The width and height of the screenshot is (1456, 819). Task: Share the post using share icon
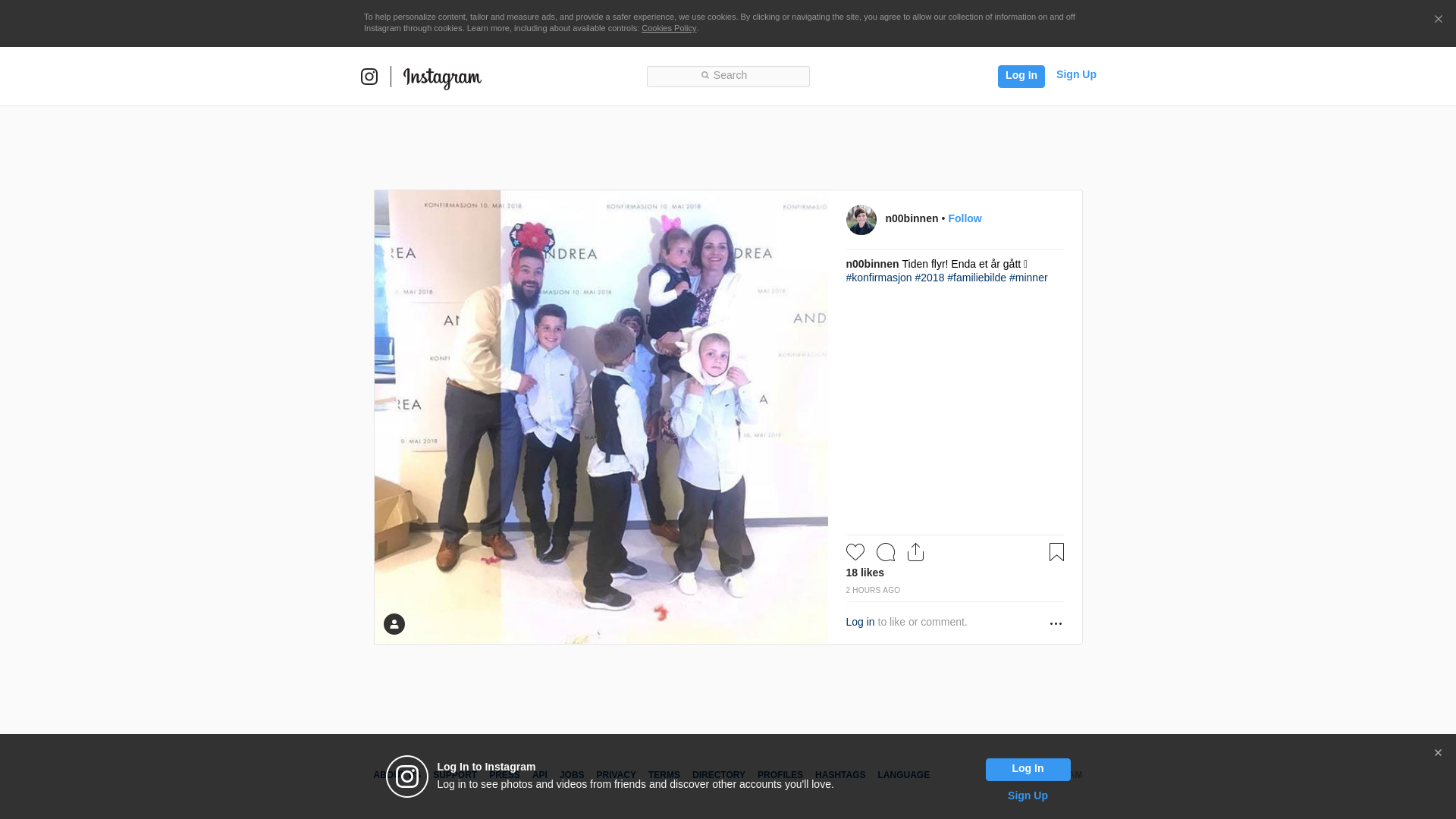coord(915,552)
